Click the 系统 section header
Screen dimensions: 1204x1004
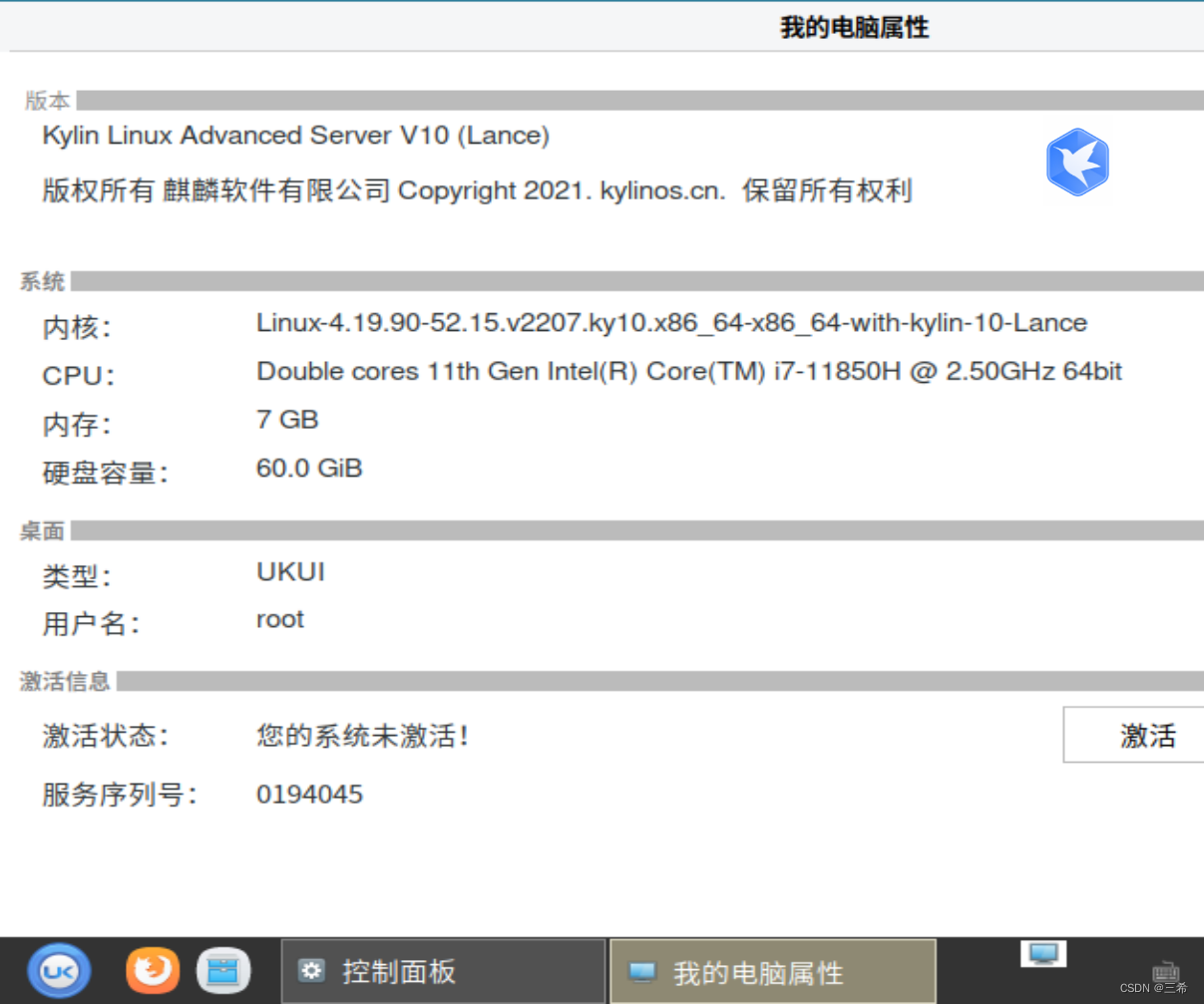pos(42,282)
